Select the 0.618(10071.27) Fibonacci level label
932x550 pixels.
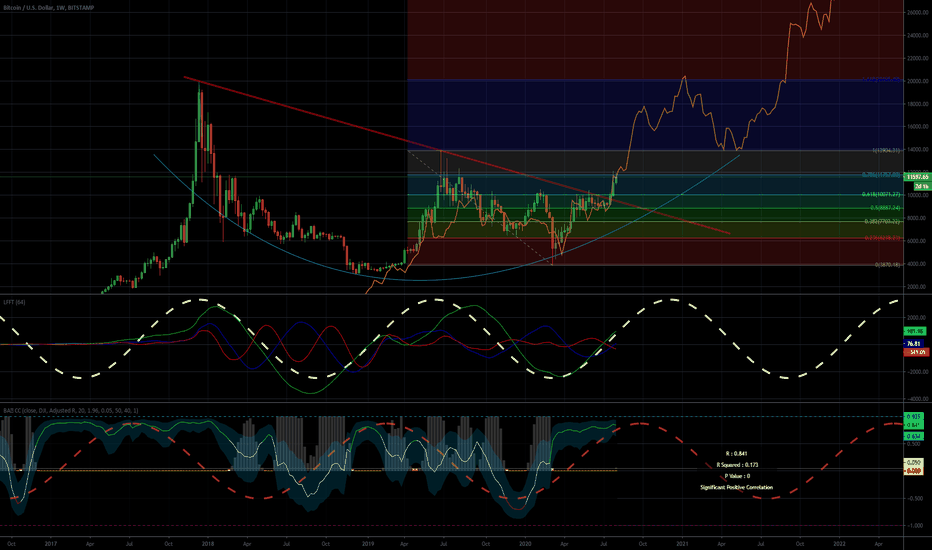(x=881, y=194)
